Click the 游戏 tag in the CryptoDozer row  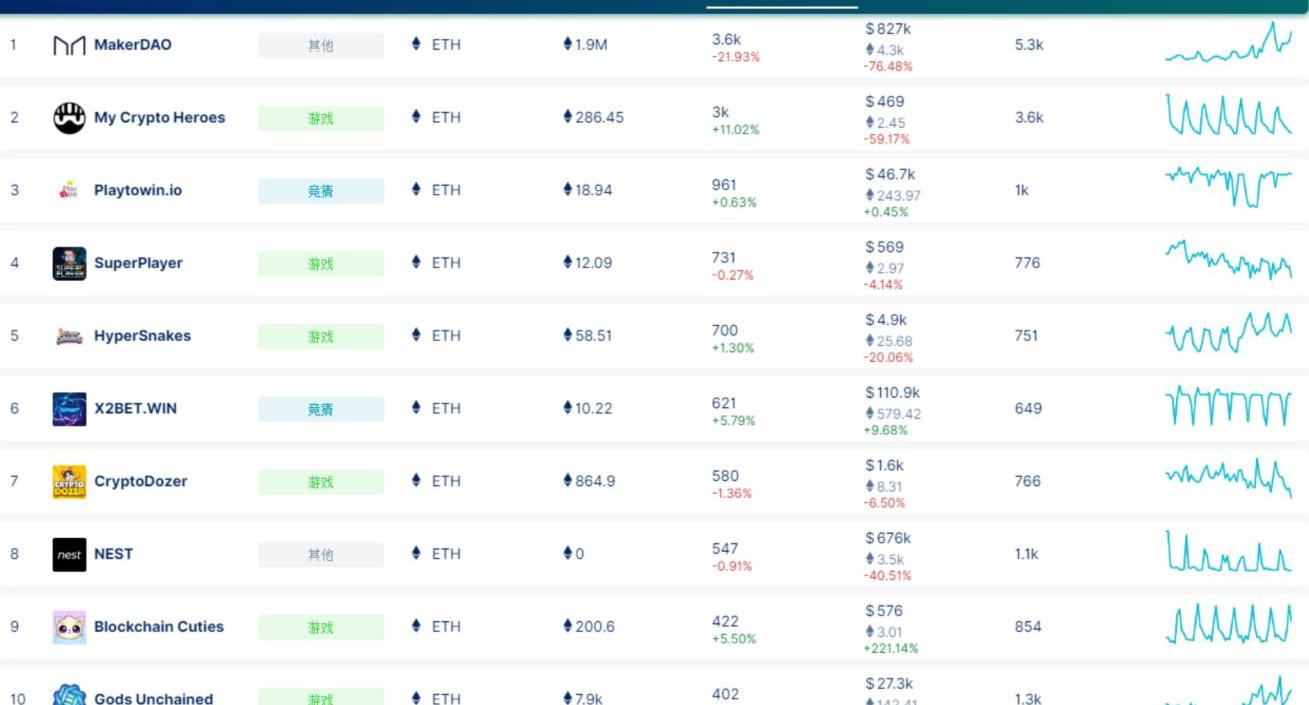point(321,482)
